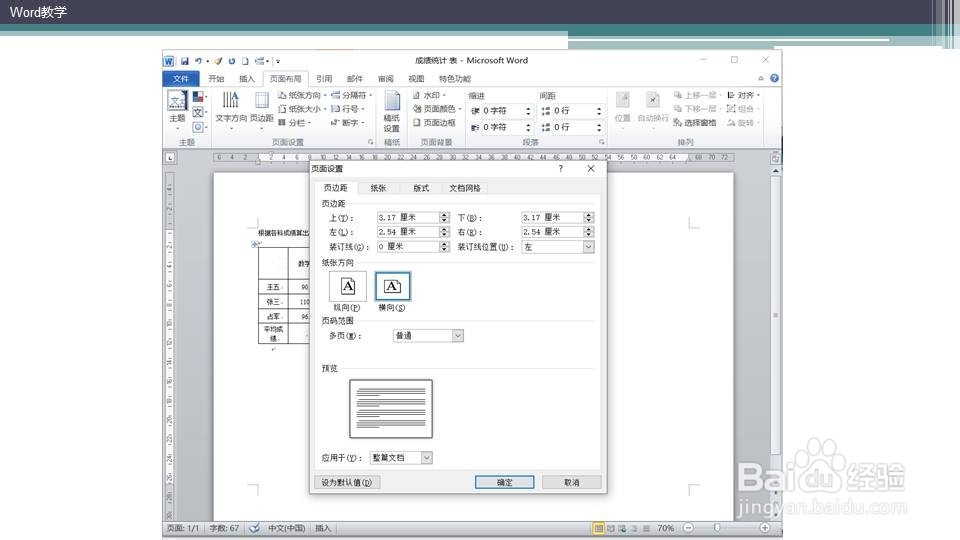The height and width of the screenshot is (540, 960).
Task: Open 纸张大小 paper size menu
Action: coord(302,109)
